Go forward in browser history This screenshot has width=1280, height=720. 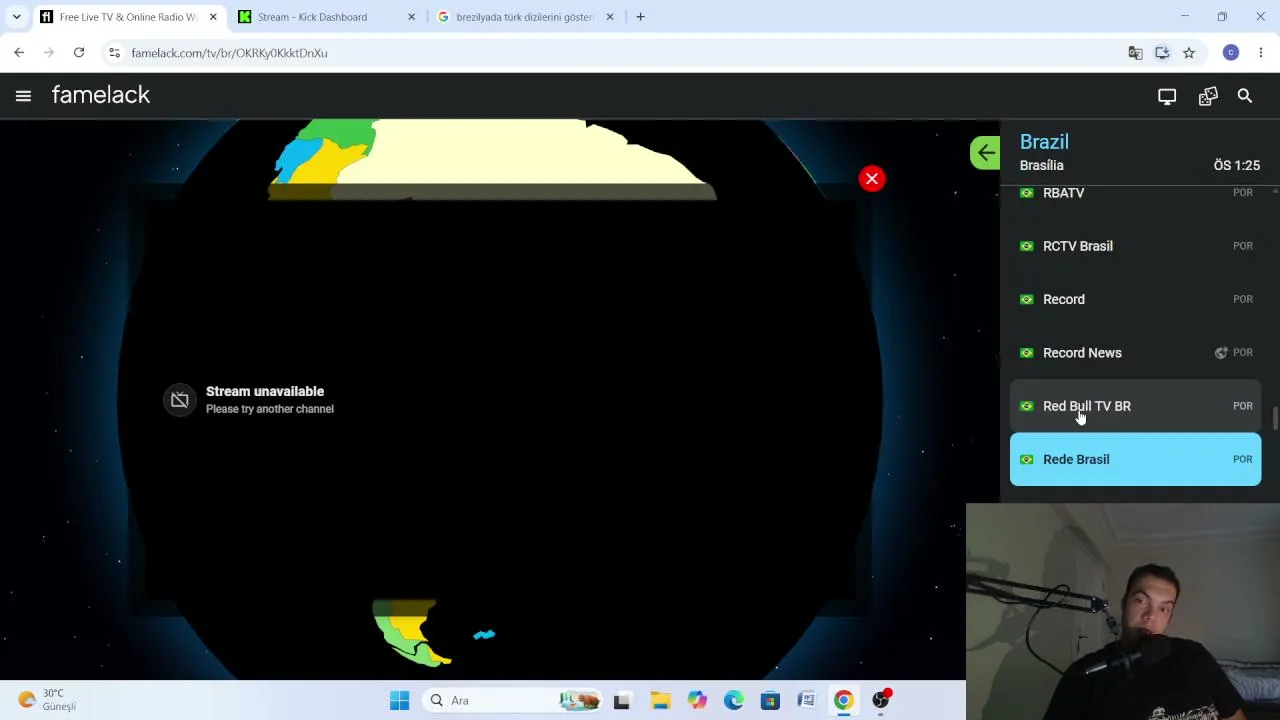[49, 53]
